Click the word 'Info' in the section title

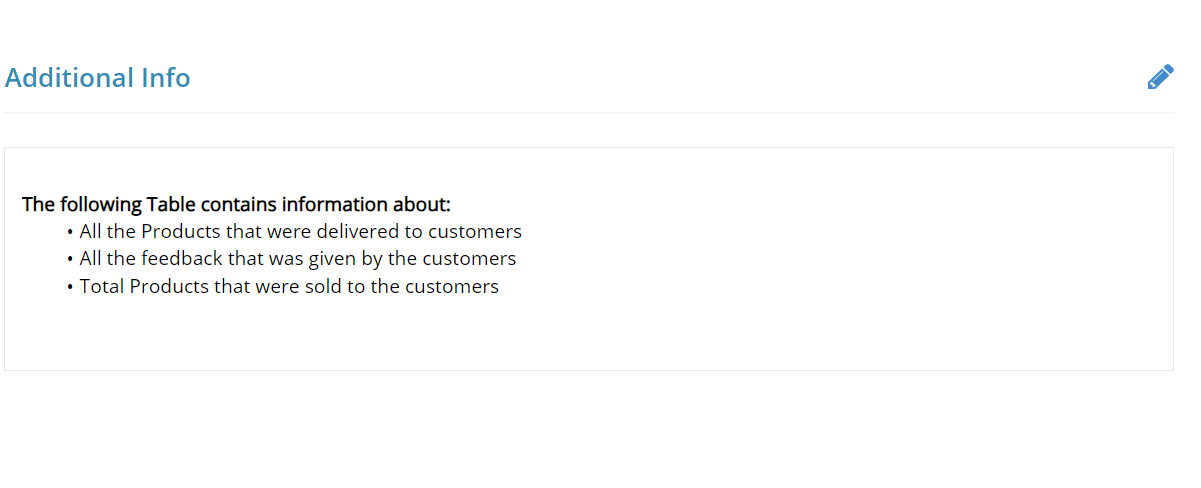(166, 78)
